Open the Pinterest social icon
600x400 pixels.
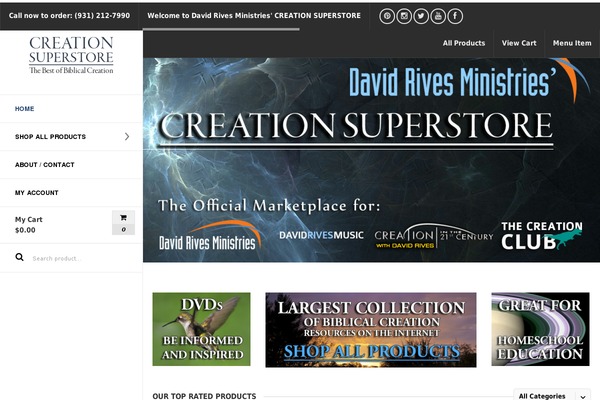tap(387, 16)
